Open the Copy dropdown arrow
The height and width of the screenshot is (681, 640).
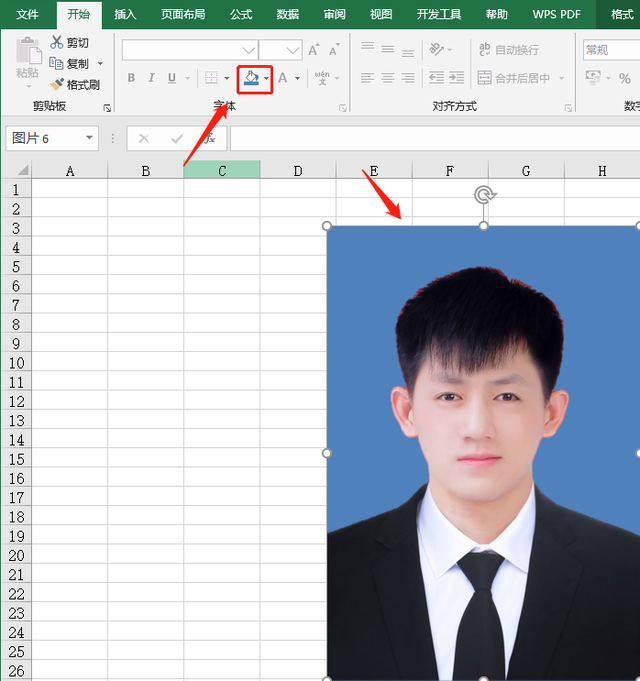100,63
